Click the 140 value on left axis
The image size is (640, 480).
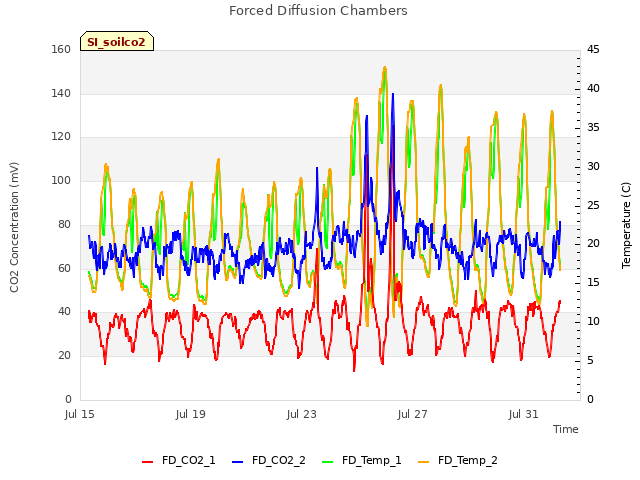point(61,93)
